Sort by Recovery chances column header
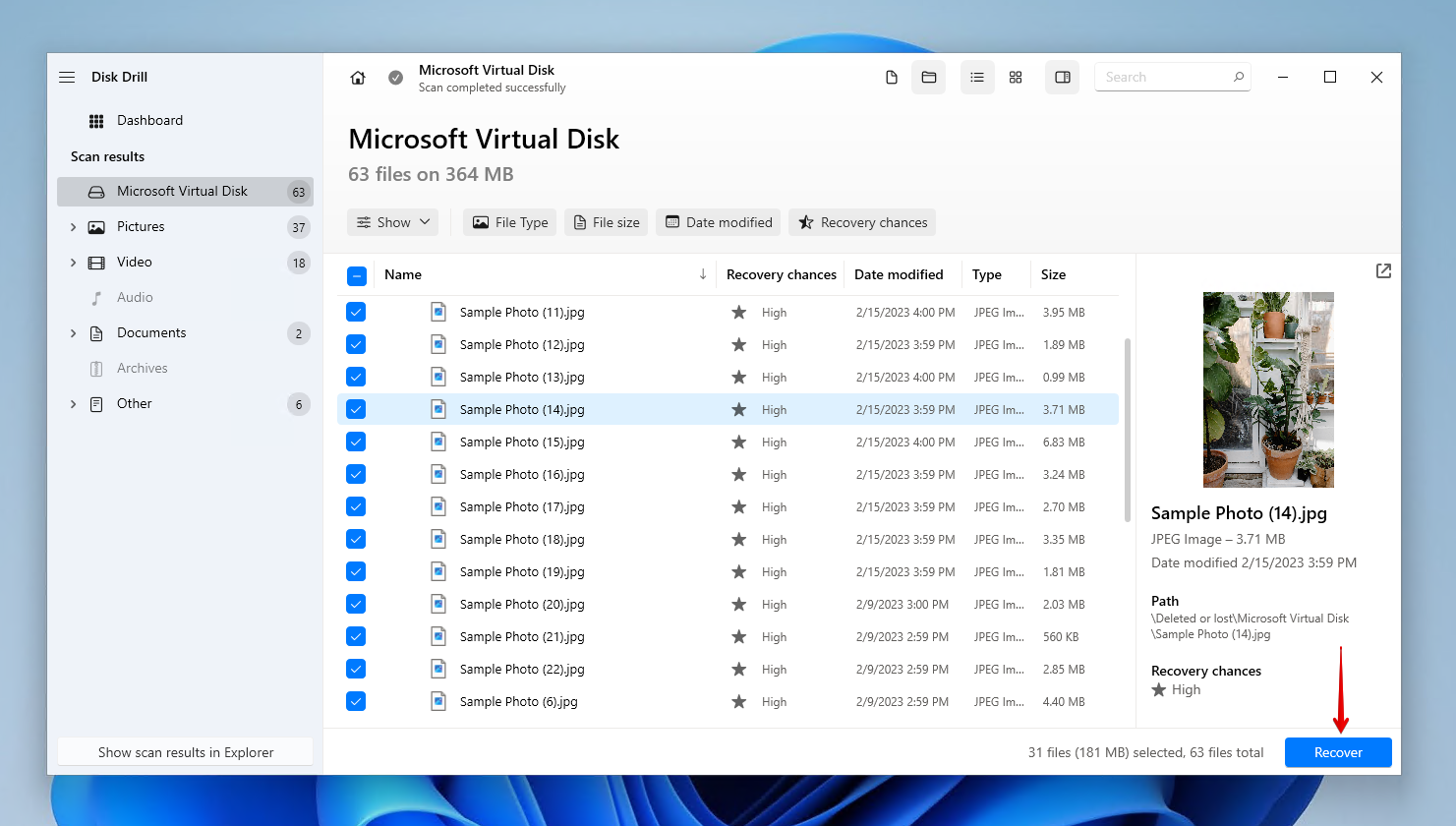This screenshot has width=1456, height=826. (x=782, y=274)
